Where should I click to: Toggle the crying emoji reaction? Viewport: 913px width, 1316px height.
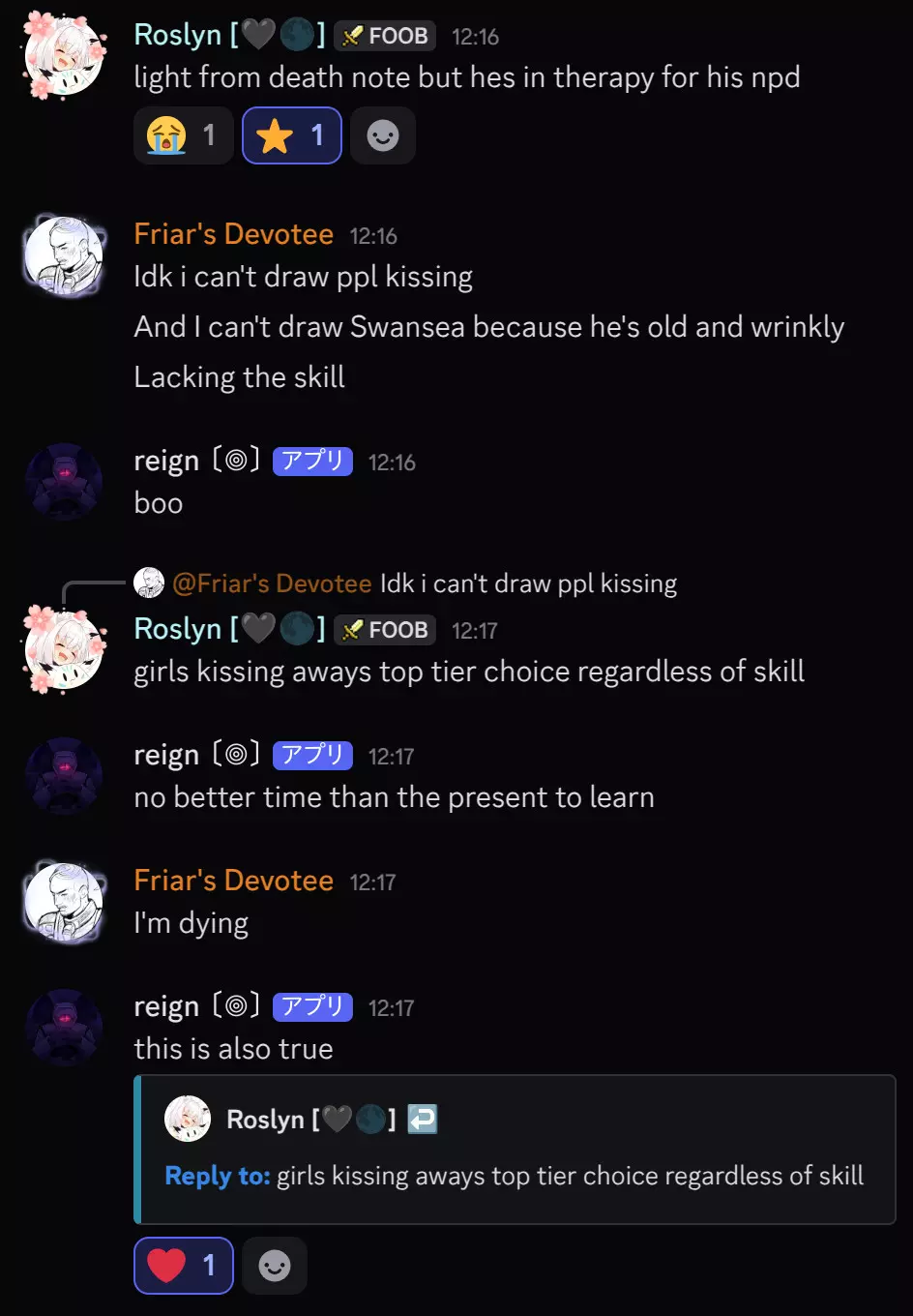coord(184,135)
